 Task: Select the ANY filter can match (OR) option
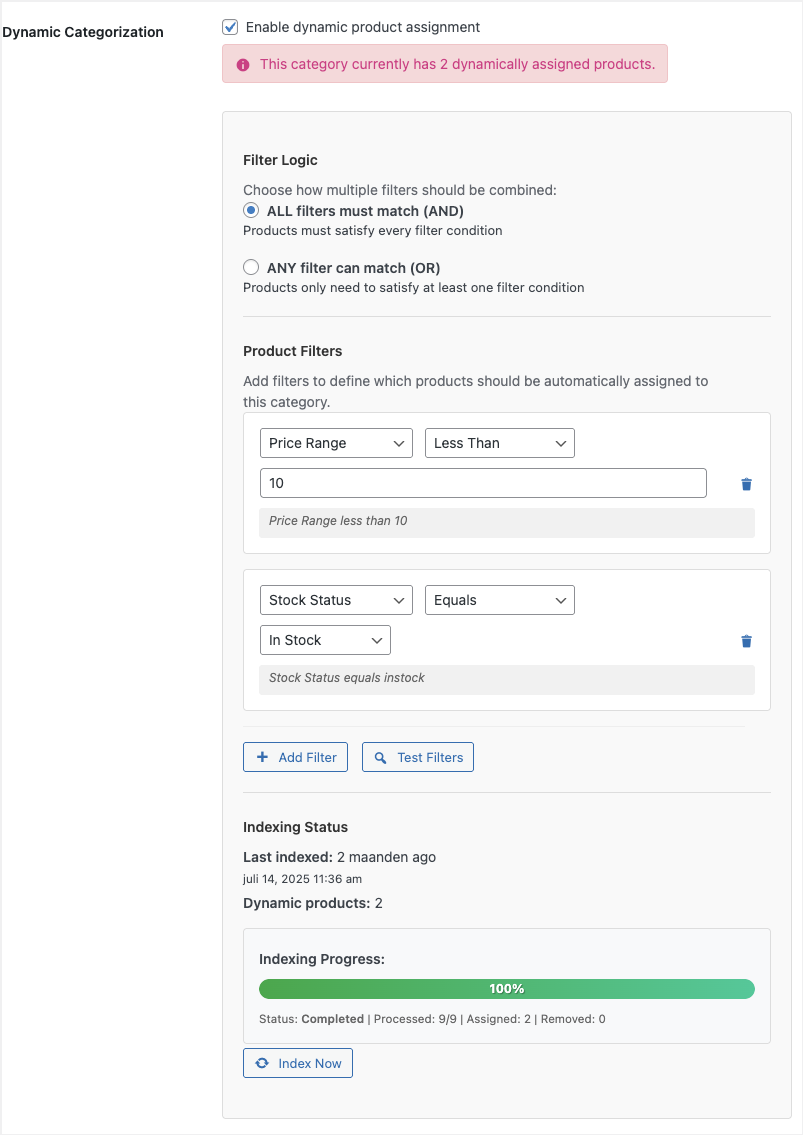tap(250, 267)
